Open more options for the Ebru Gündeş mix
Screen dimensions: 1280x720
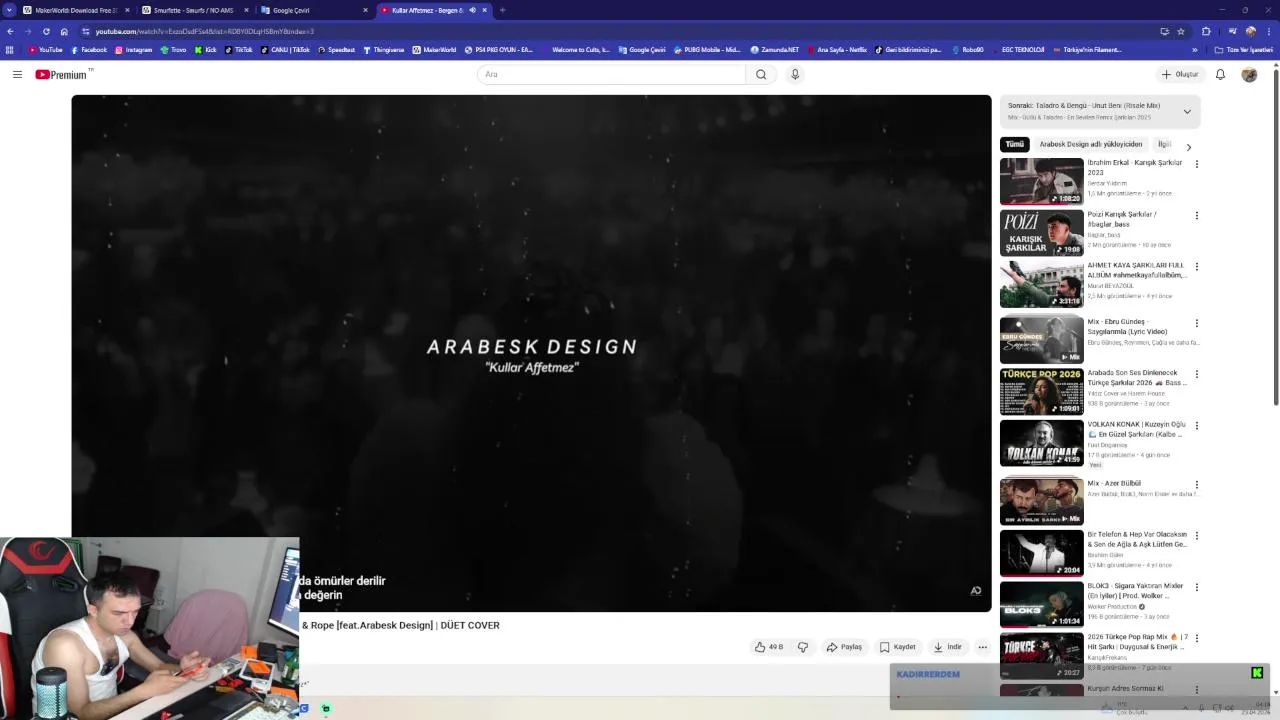[x=1196, y=323]
